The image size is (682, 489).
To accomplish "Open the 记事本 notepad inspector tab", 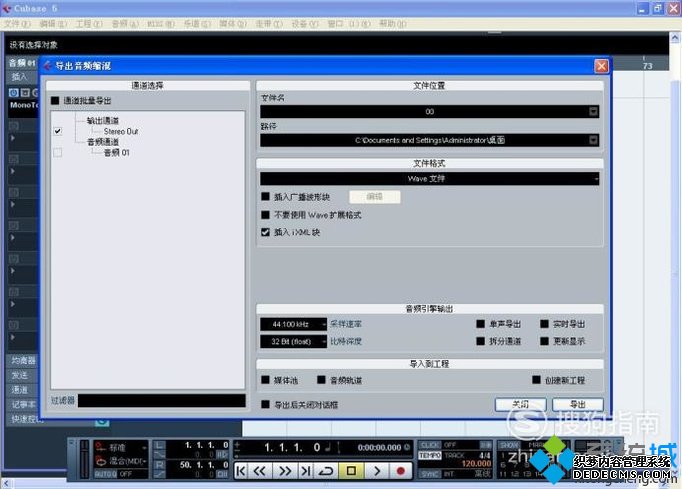I will [23, 405].
